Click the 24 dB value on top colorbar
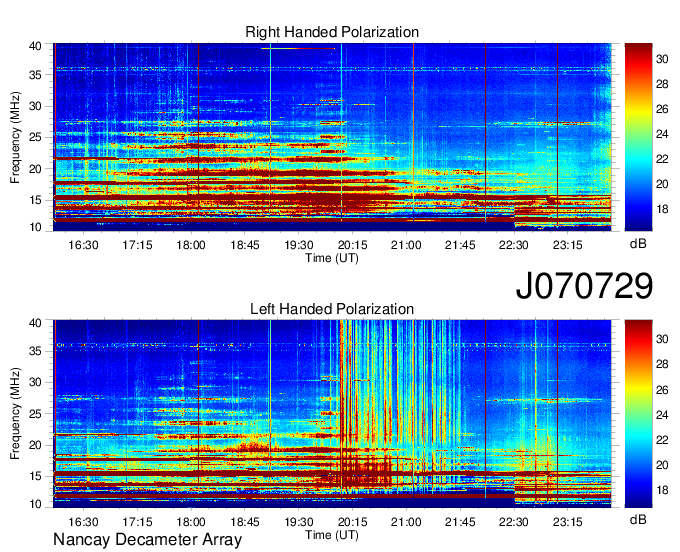This screenshot has width=680, height=552. tap(662, 134)
